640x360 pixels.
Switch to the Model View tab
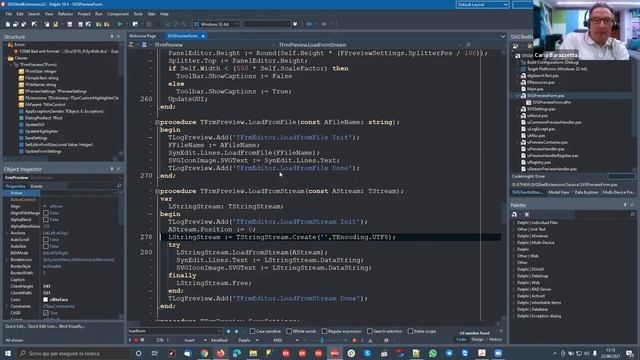pyautogui.click(x=559, y=192)
